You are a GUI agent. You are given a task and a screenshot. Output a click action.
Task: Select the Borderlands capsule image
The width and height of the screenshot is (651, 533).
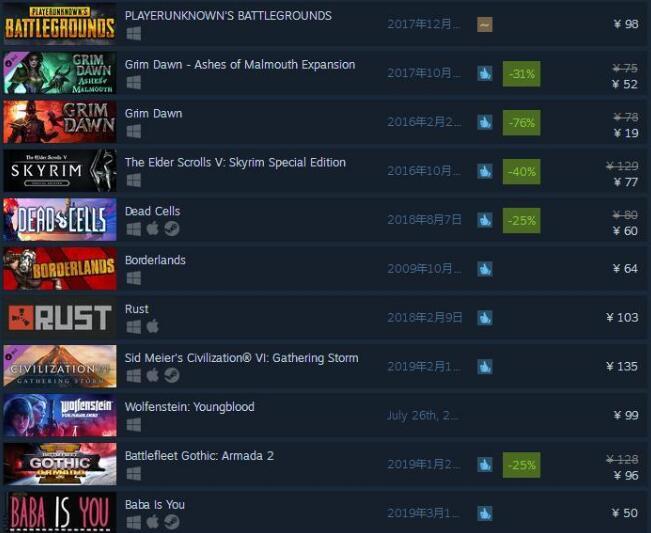[x=60, y=269]
